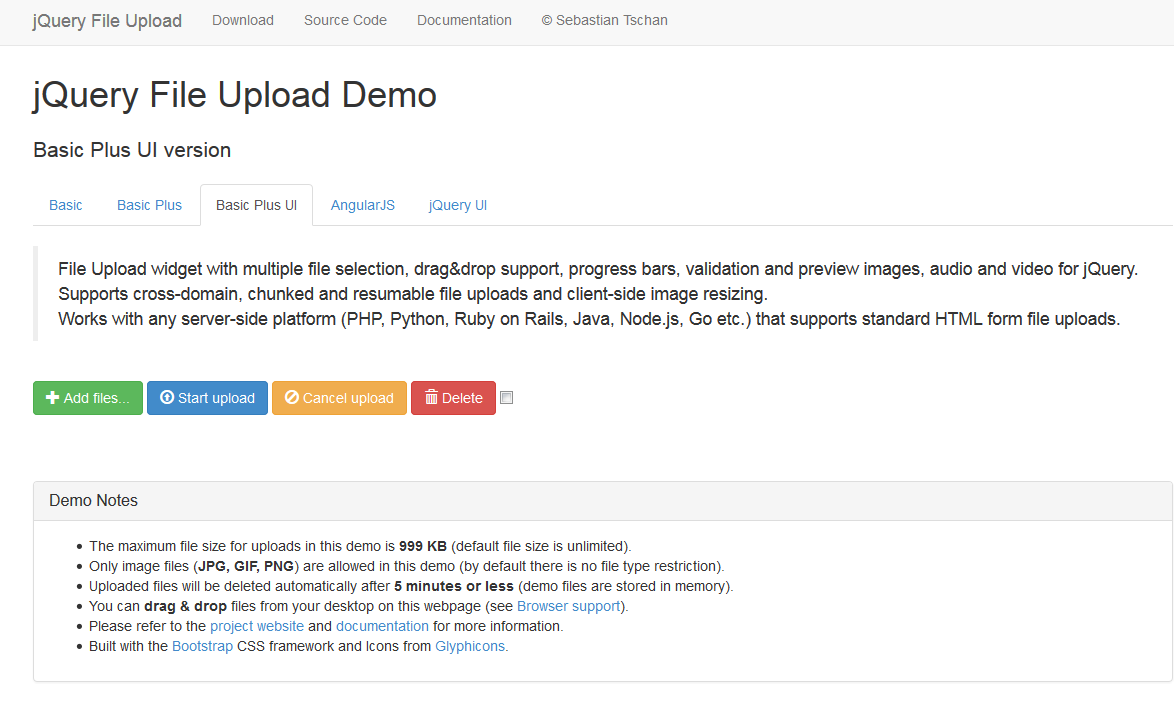Image resolution: width=1174 pixels, height=715 pixels.
Task: Toggle the select-all checkbox beside Delete
Action: click(x=507, y=398)
